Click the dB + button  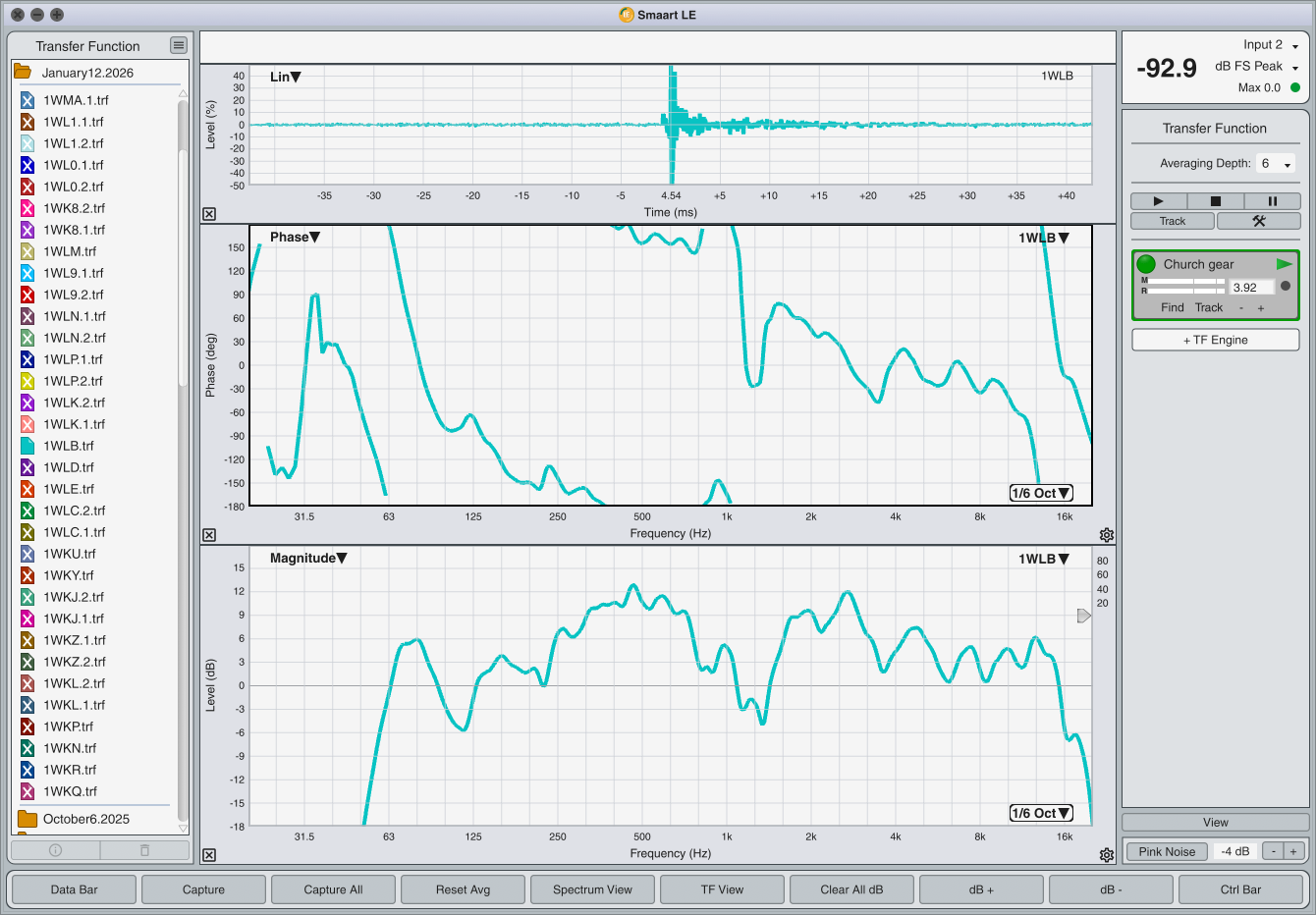pyautogui.click(x=982, y=889)
